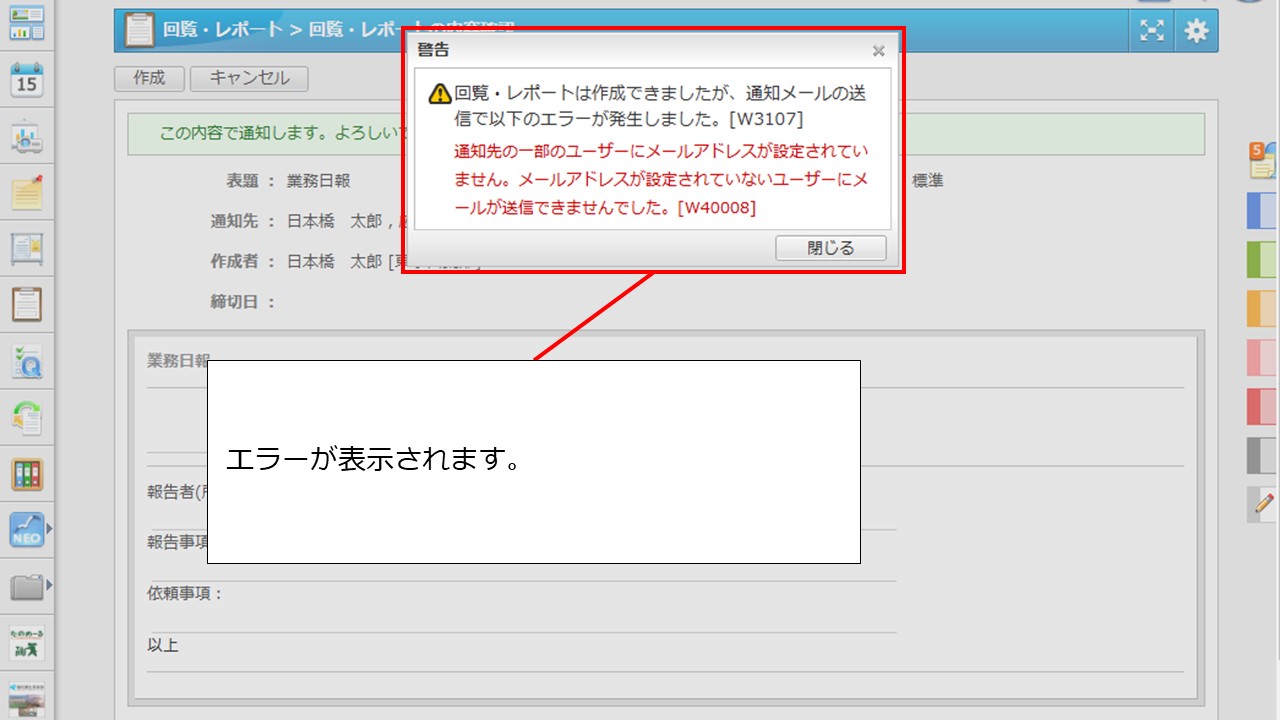Click the yellow warning triangle icon

pyautogui.click(x=439, y=94)
